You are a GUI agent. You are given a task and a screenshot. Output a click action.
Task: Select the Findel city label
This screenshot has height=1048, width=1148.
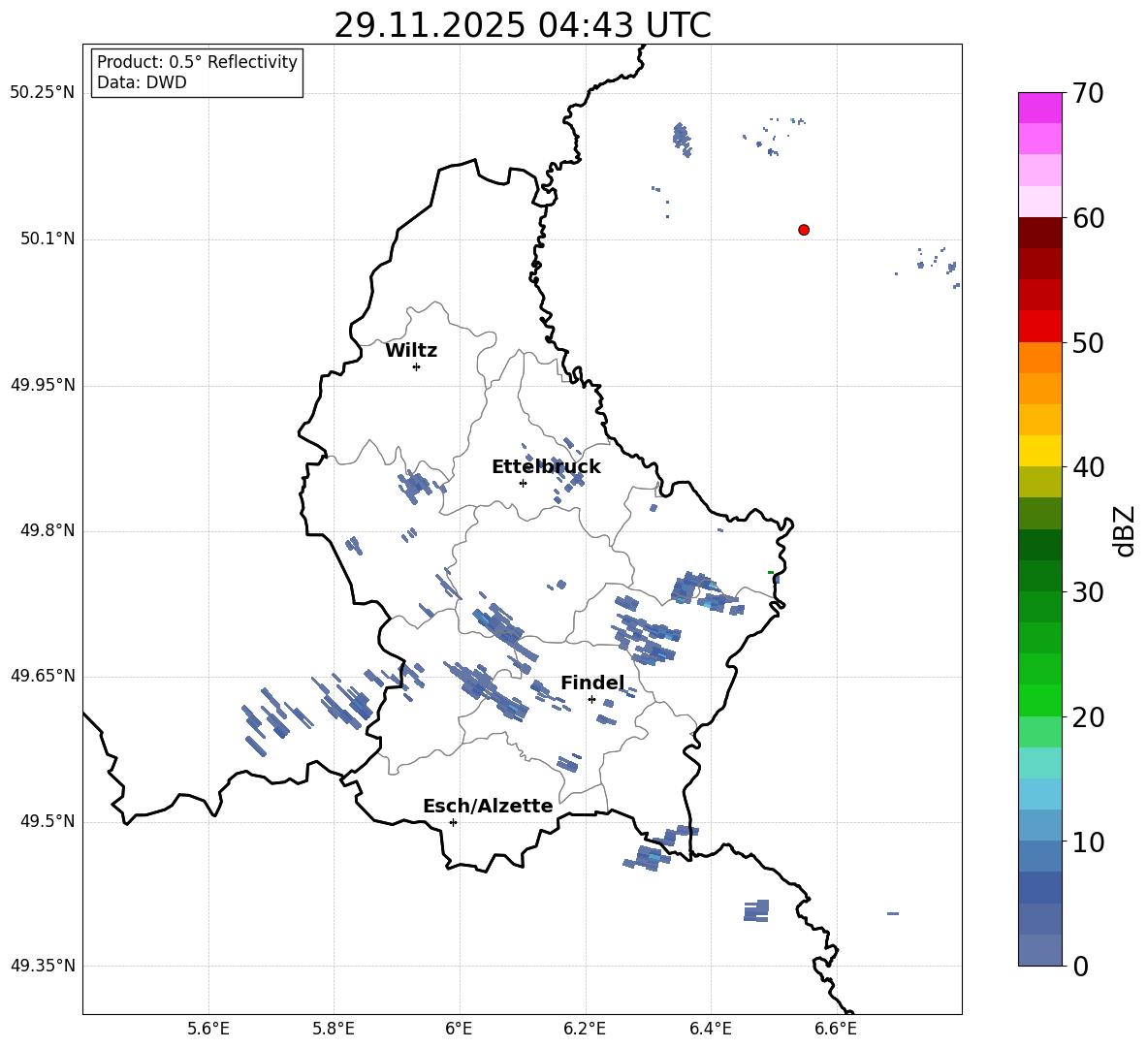pyautogui.click(x=591, y=683)
